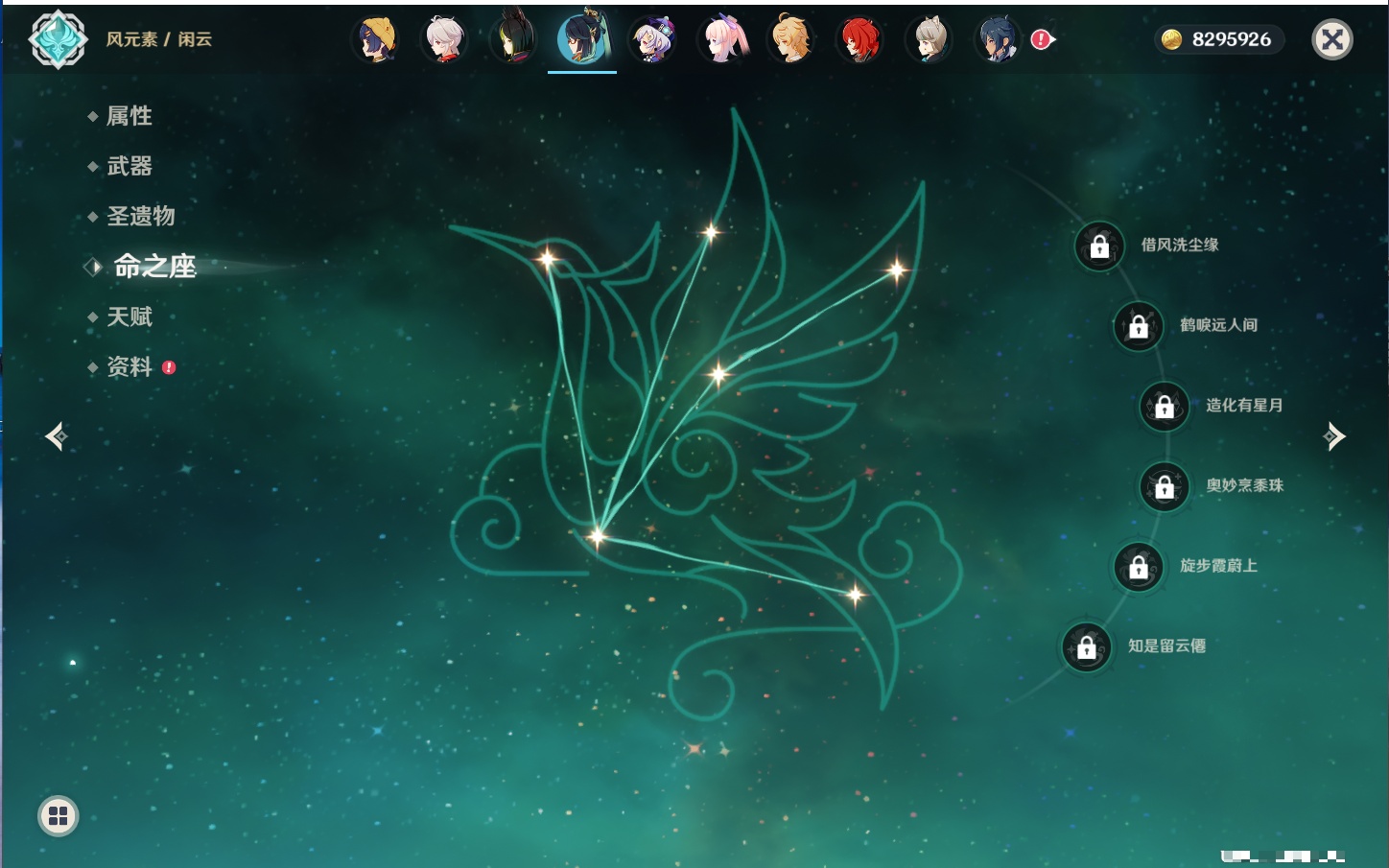This screenshot has width=1389, height=868.
Task: Switch to Tighnari's character portrait
Action: coord(513,40)
